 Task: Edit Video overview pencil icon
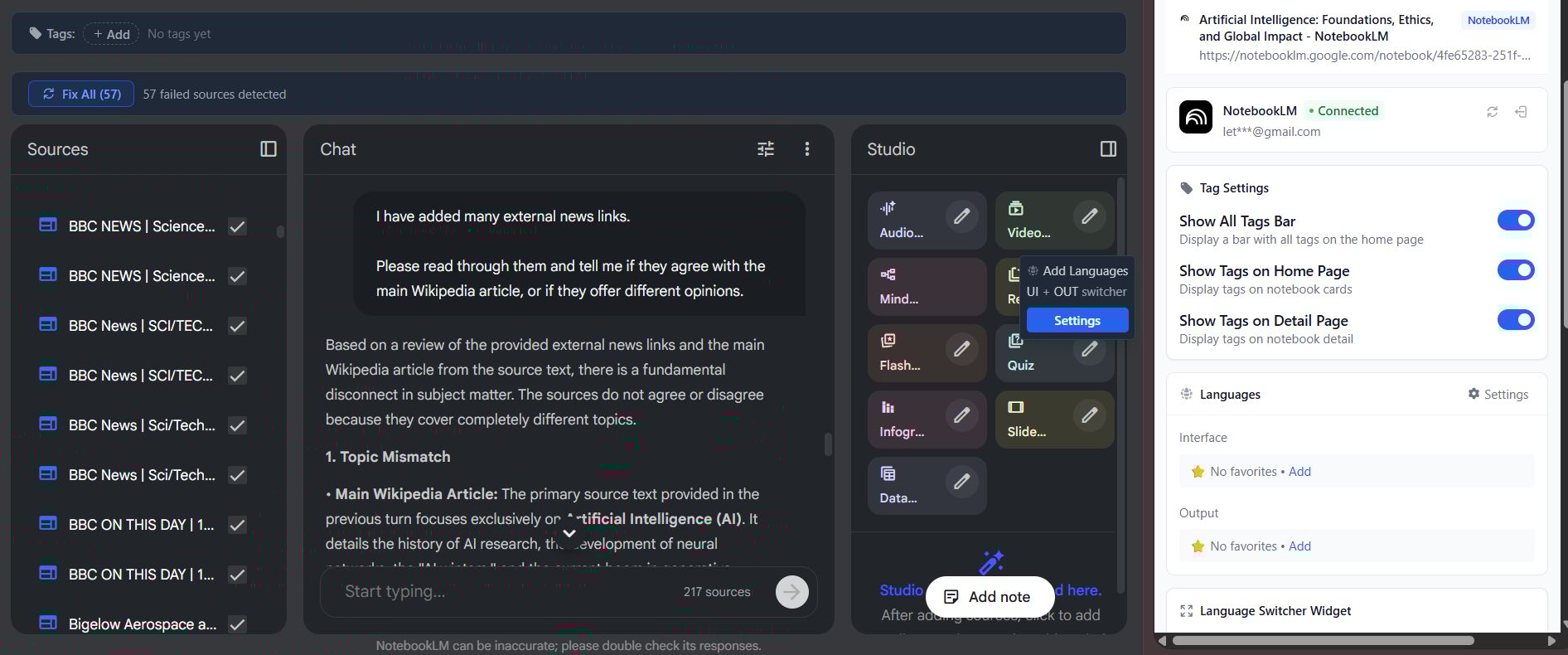(x=1089, y=216)
